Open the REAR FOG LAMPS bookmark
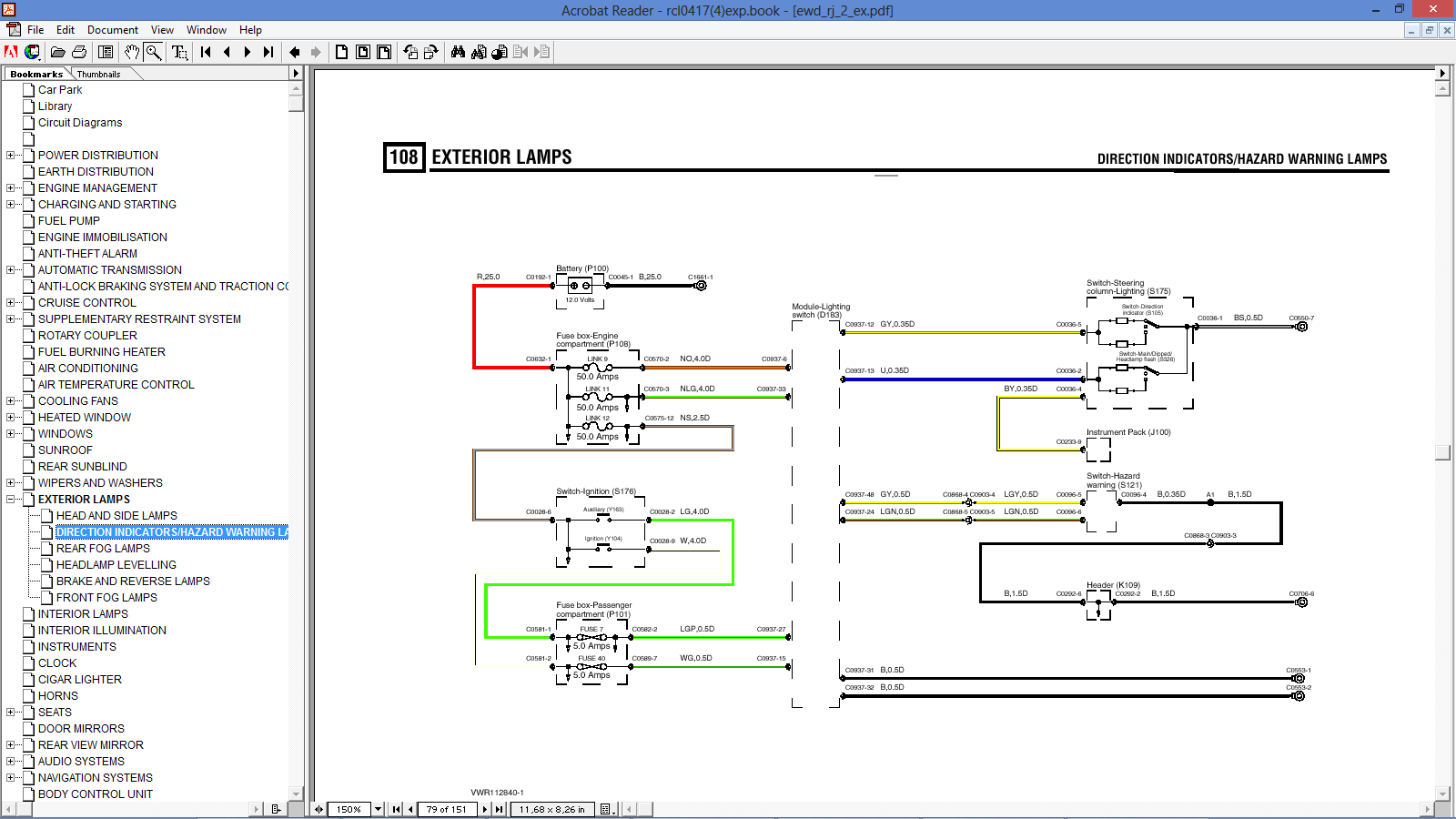 [x=103, y=548]
